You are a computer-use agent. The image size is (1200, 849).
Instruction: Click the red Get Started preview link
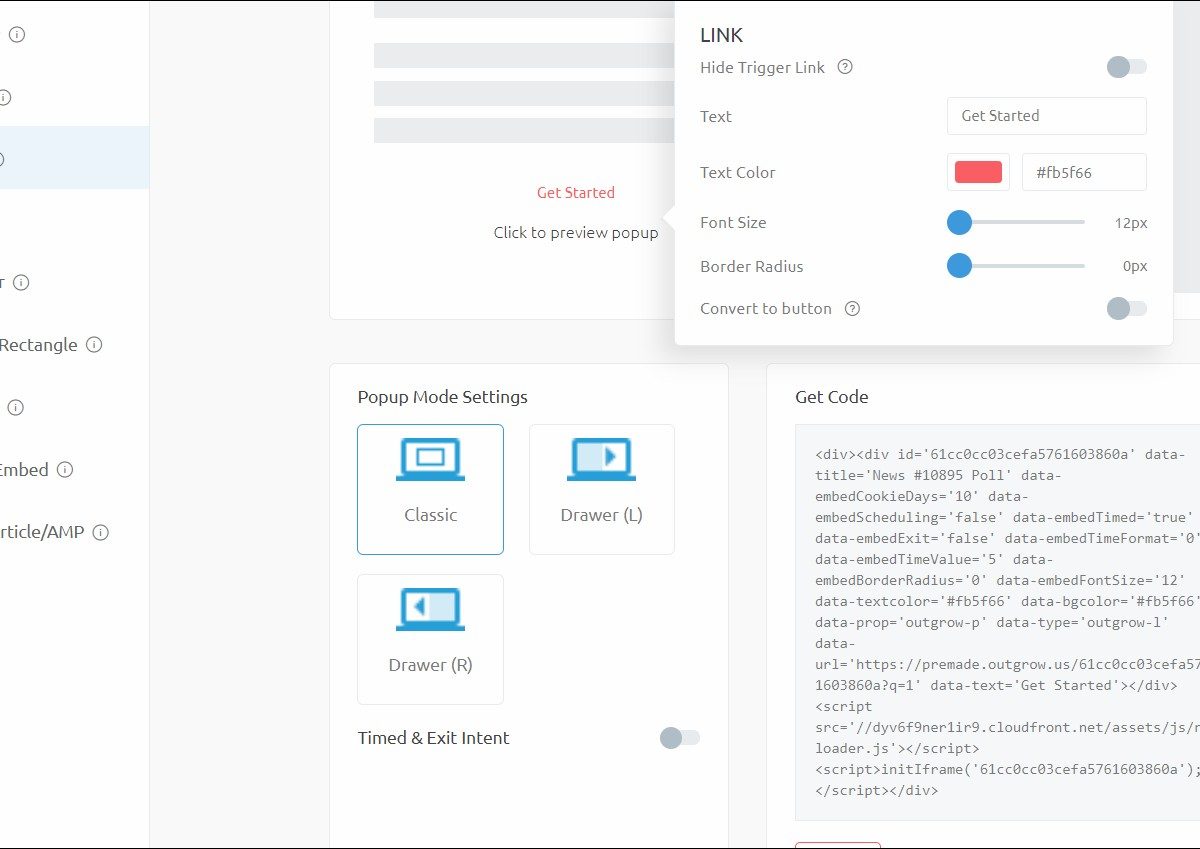point(576,192)
